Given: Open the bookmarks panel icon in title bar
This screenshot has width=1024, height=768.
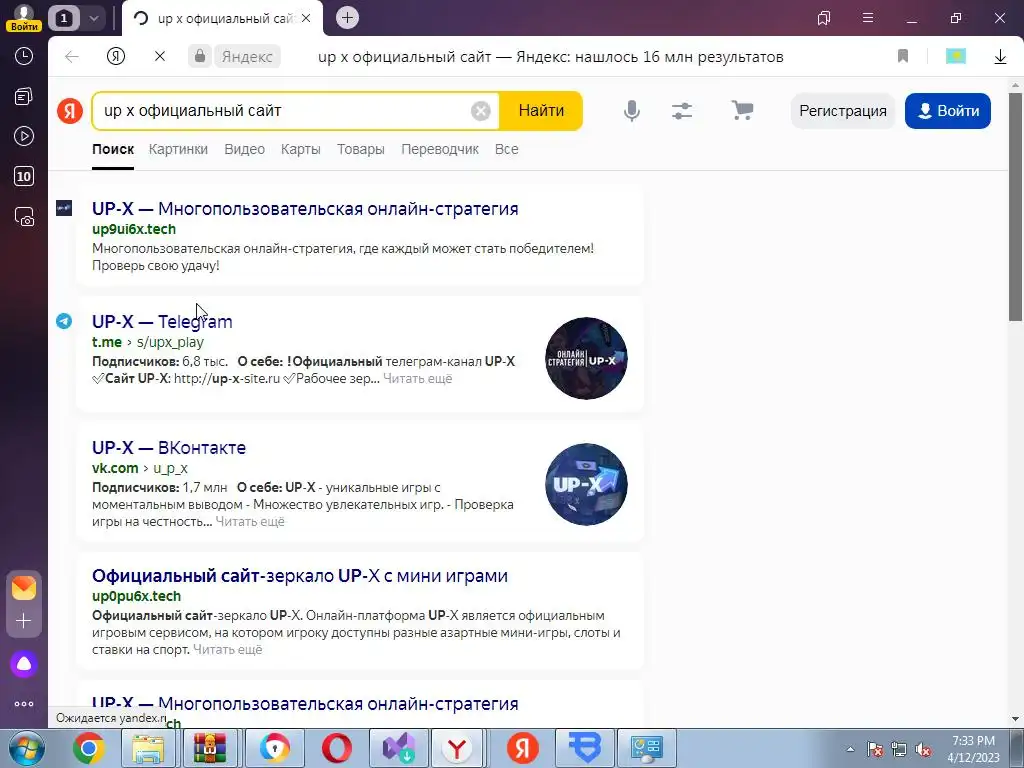Looking at the screenshot, I should 824,18.
